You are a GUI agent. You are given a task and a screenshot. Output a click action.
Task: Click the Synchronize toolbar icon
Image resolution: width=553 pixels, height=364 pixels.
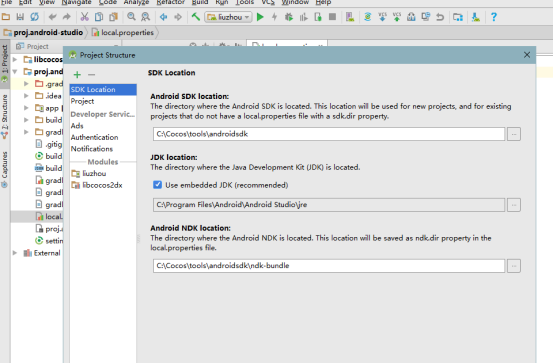[x=34, y=17]
